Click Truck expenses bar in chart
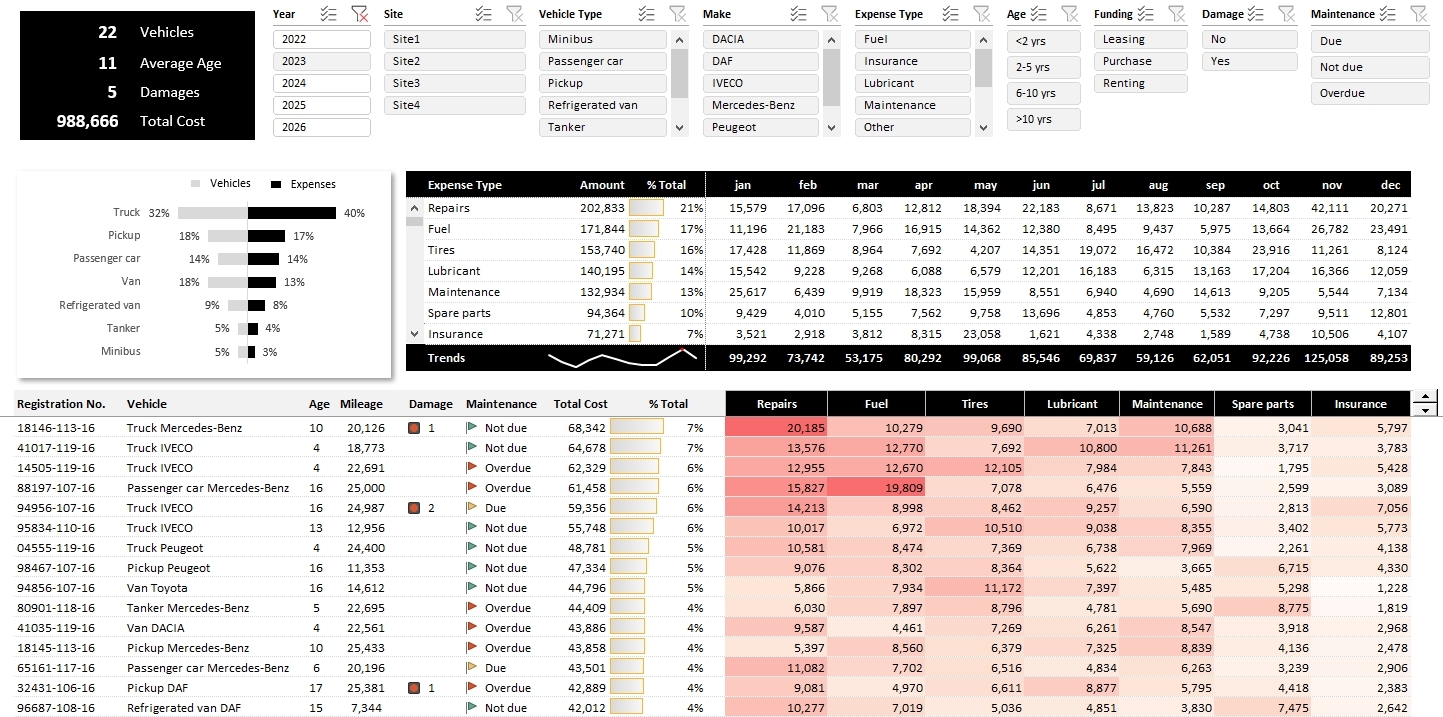This screenshot has height=717, width=1443. [x=292, y=213]
